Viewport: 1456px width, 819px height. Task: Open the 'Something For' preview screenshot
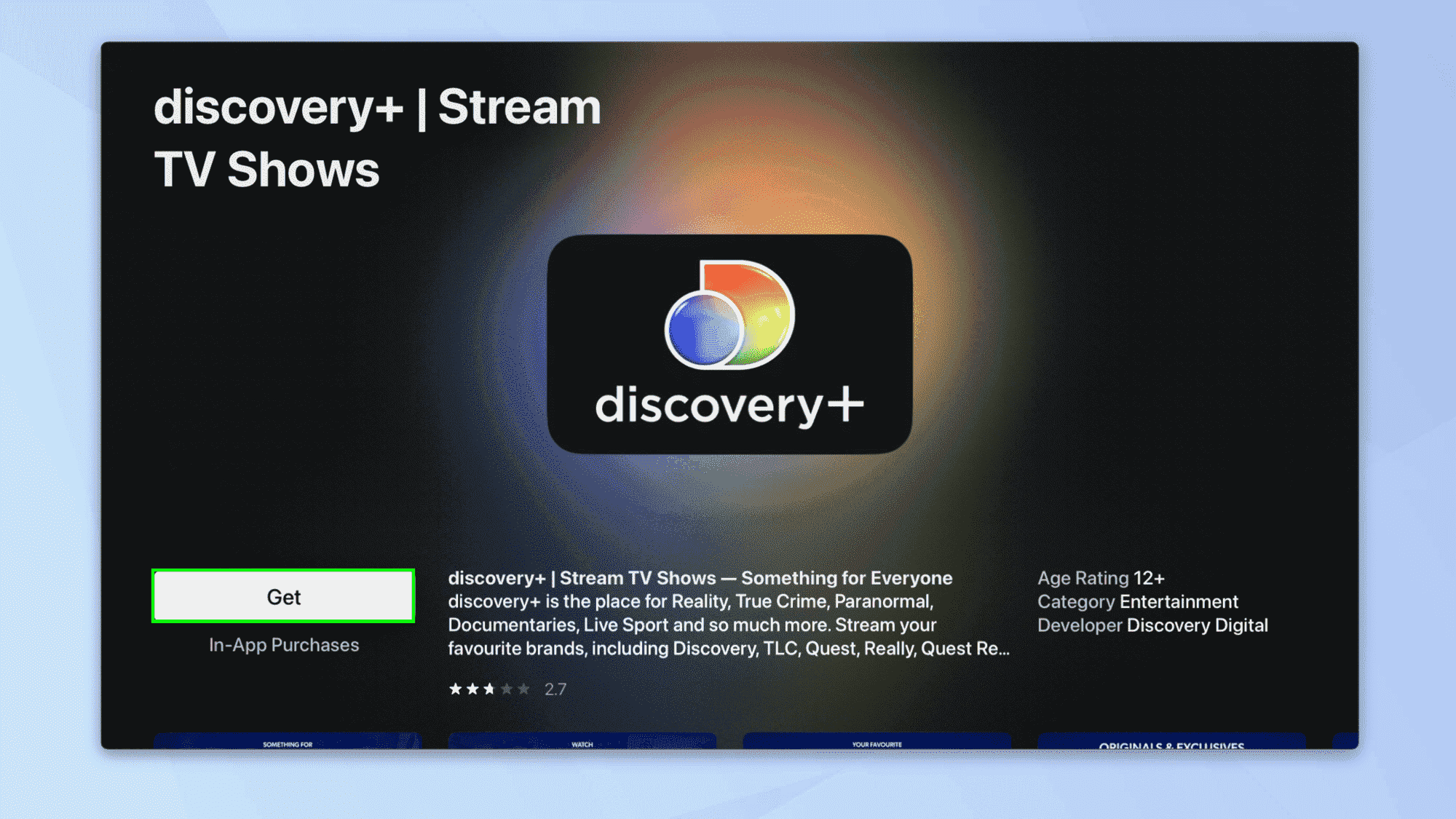click(x=288, y=741)
